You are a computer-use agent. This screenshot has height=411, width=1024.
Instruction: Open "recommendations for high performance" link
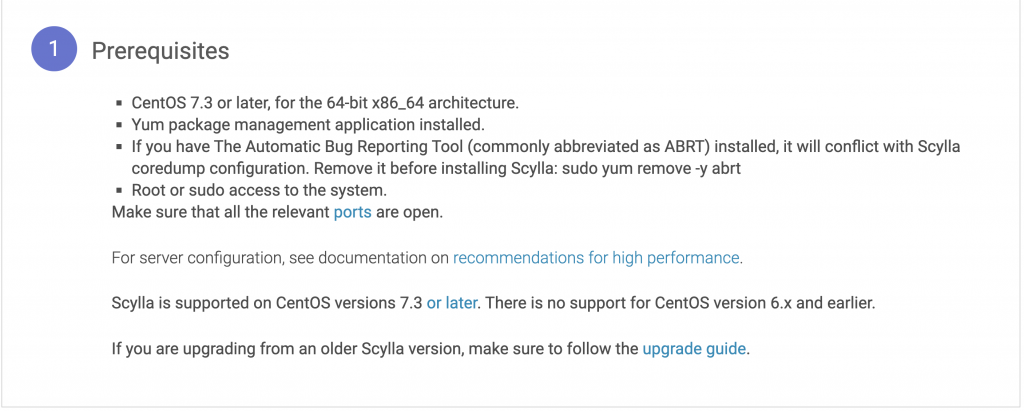pyautogui.click(x=596, y=257)
